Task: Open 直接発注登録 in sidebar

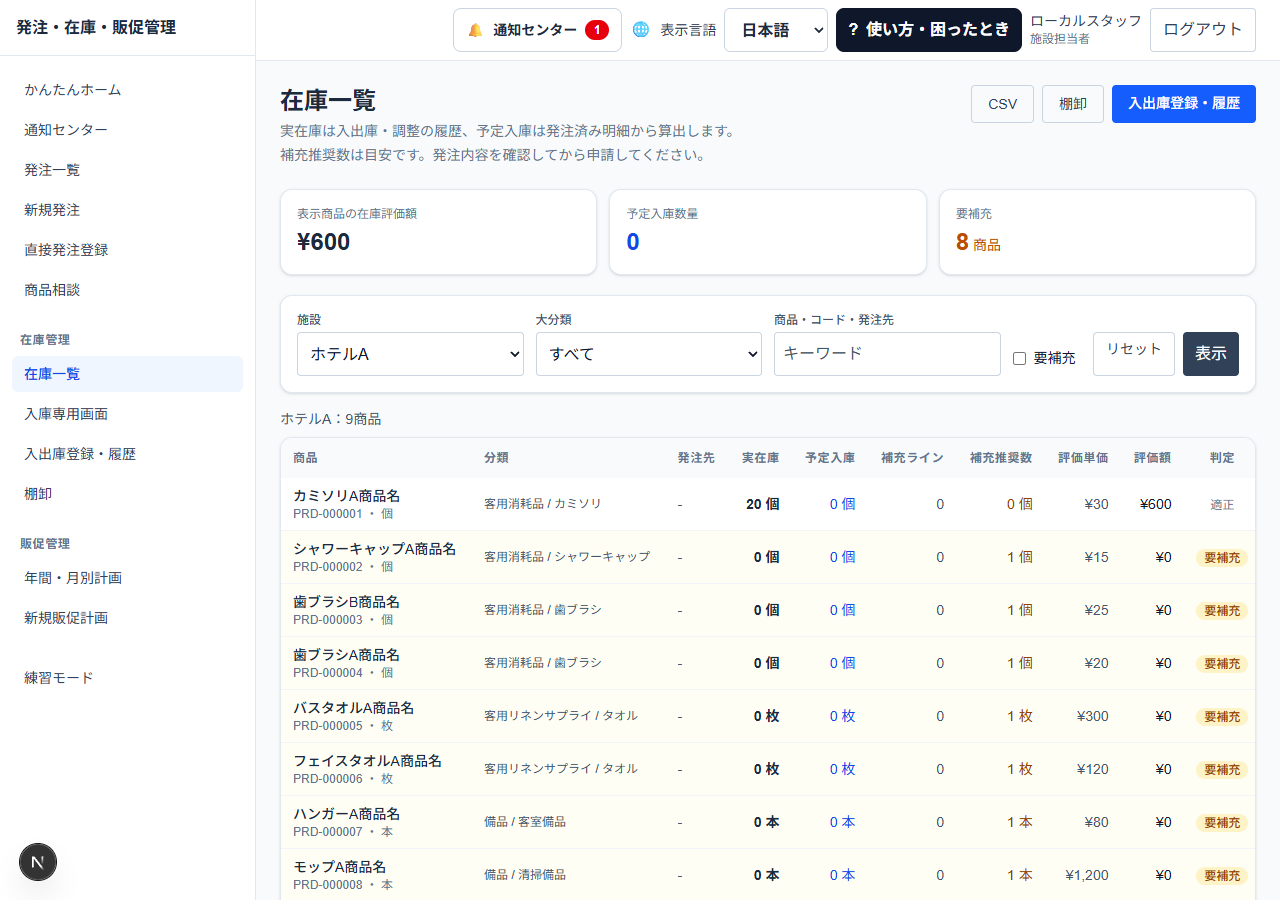Action: tap(127, 250)
